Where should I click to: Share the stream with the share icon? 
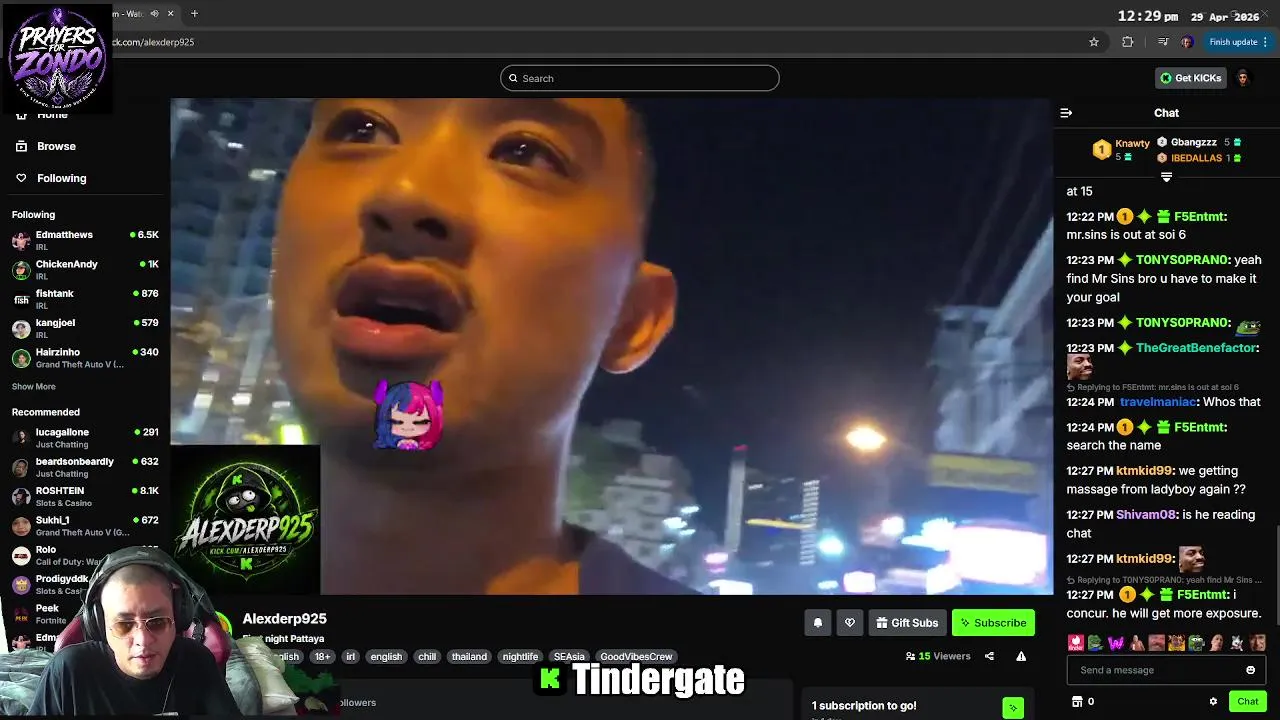pos(989,656)
